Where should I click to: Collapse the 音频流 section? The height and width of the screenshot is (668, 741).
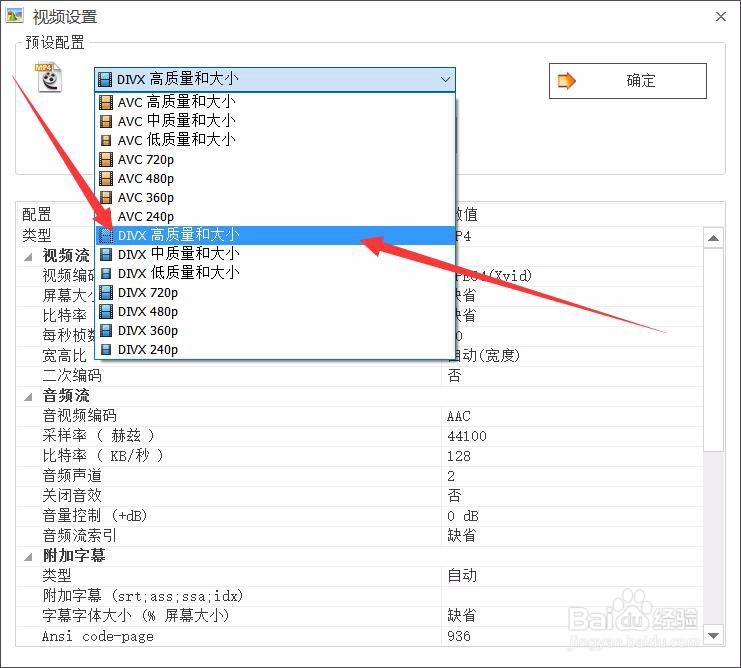click(x=28, y=396)
